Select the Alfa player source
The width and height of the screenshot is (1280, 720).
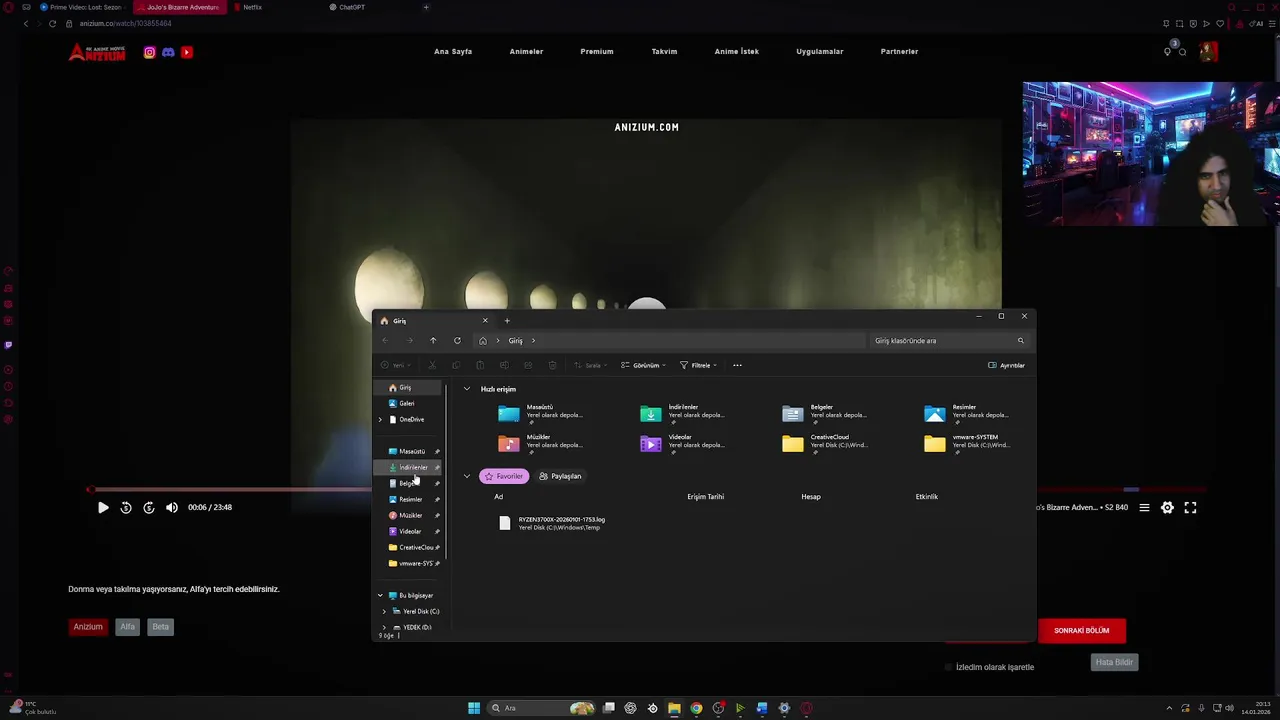(127, 627)
